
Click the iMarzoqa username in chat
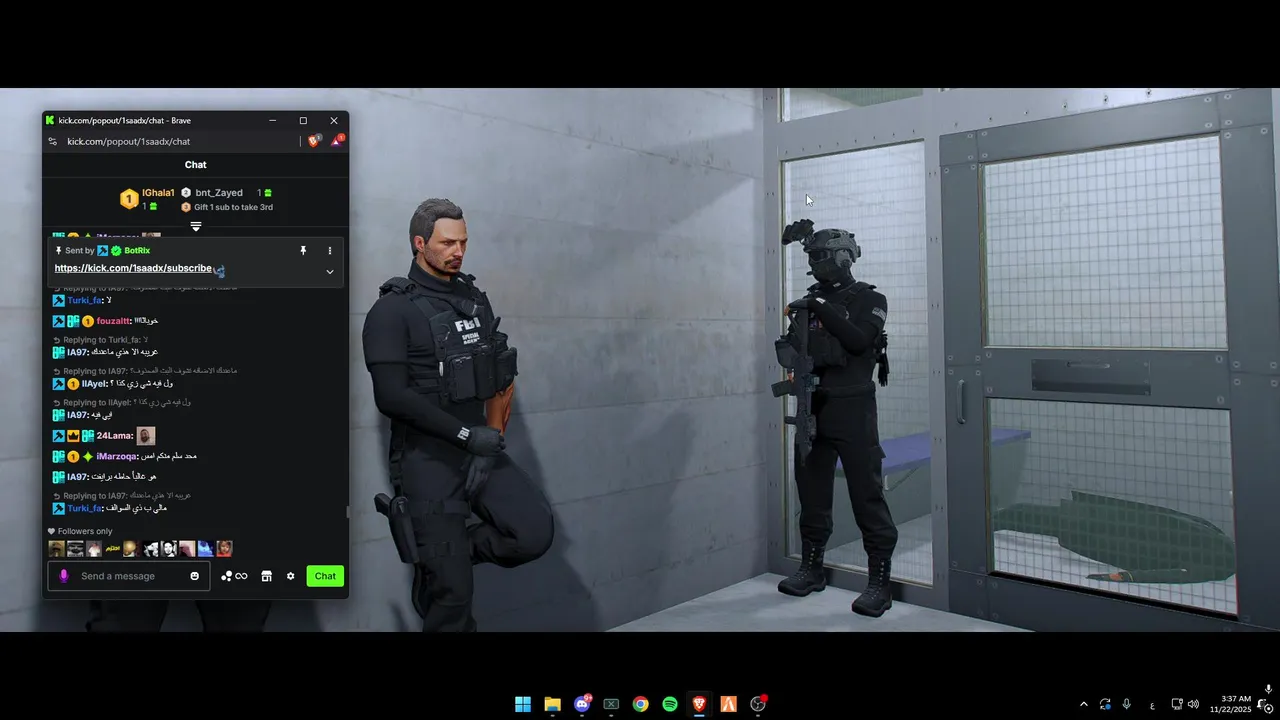pyautogui.click(x=117, y=456)
